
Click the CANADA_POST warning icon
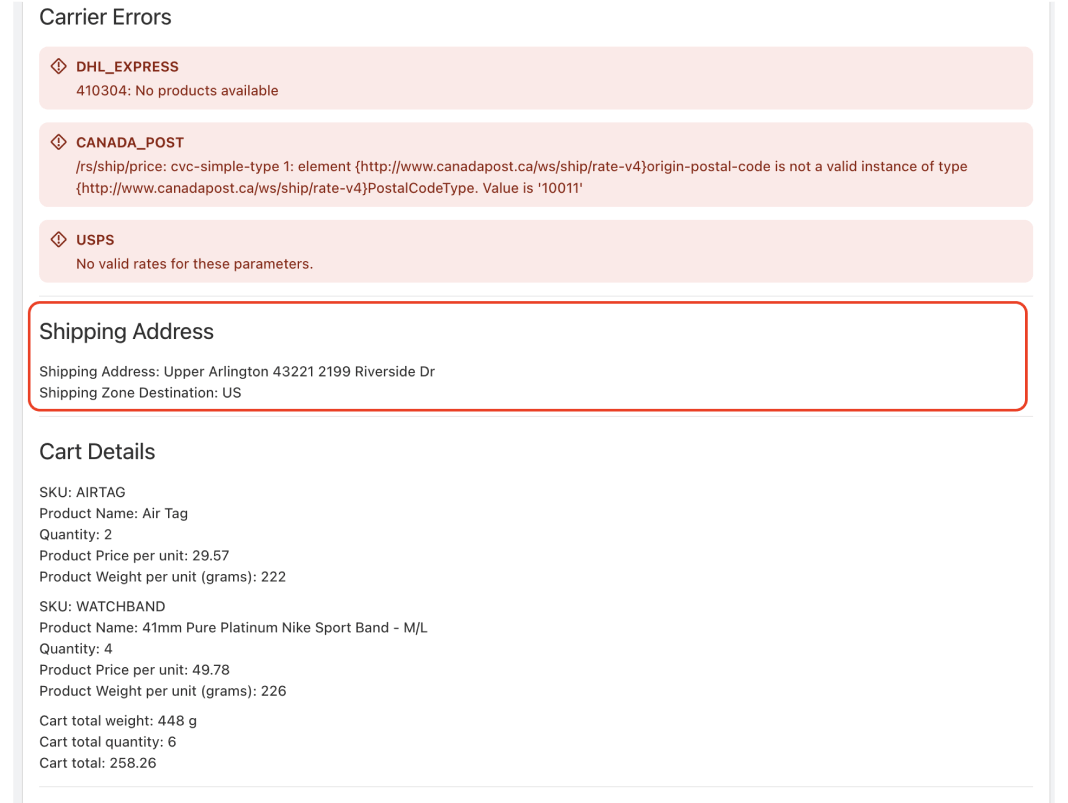pyautogui.click(x=59, y=142)
